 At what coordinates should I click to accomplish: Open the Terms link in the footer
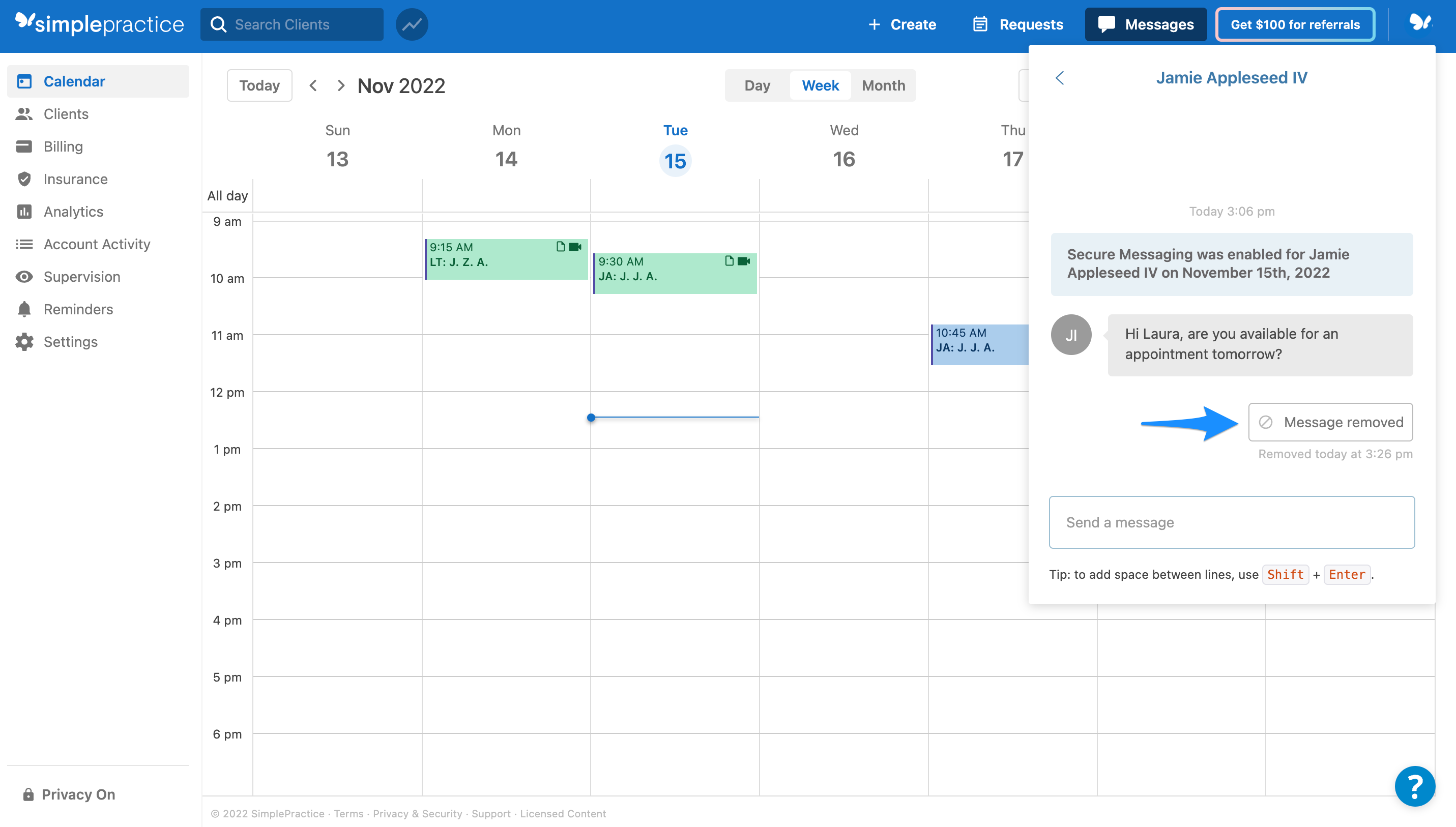click(348, 813)
